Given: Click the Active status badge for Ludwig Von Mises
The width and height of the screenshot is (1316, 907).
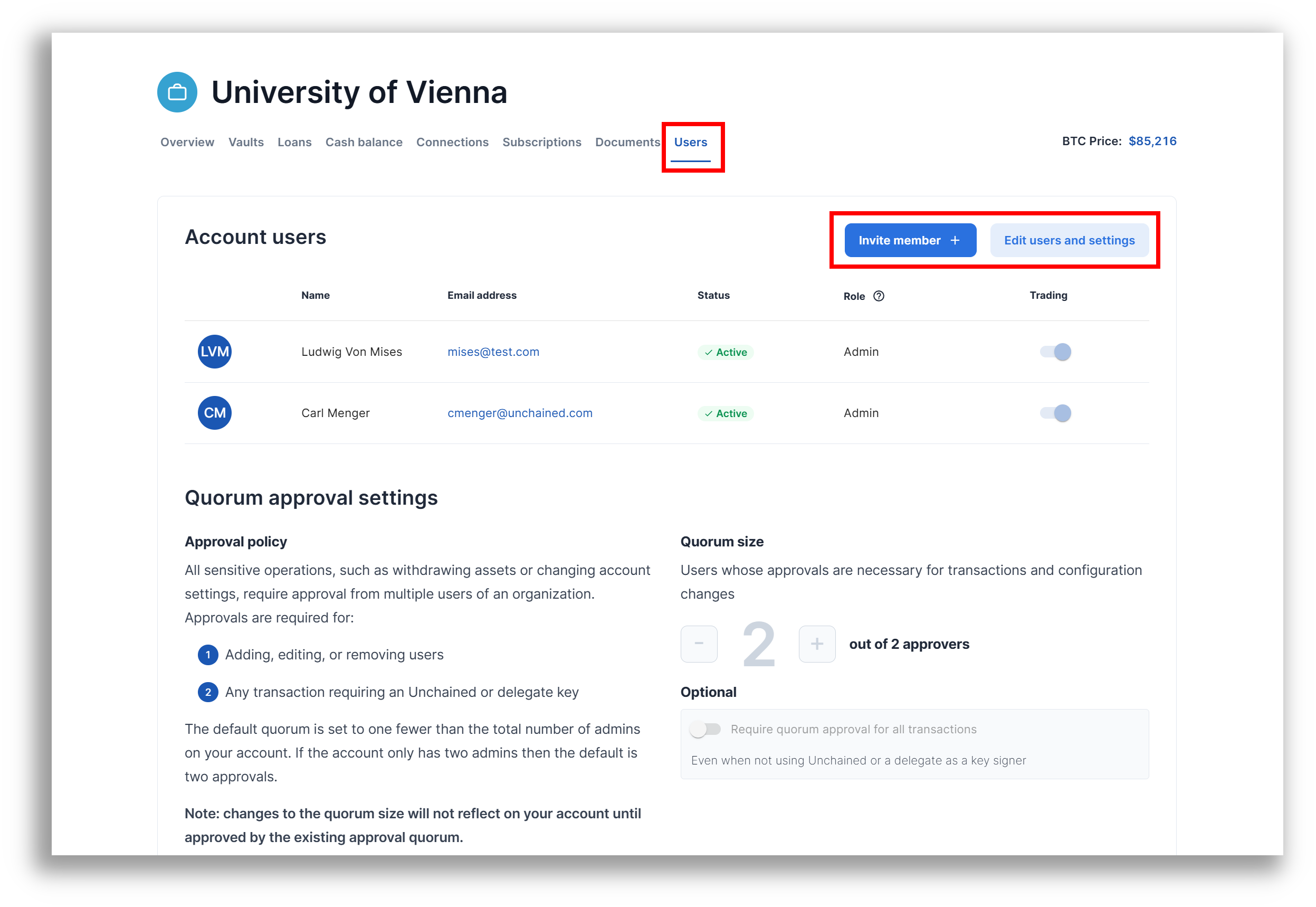Looking at the screenshot, I should [726, 352].
